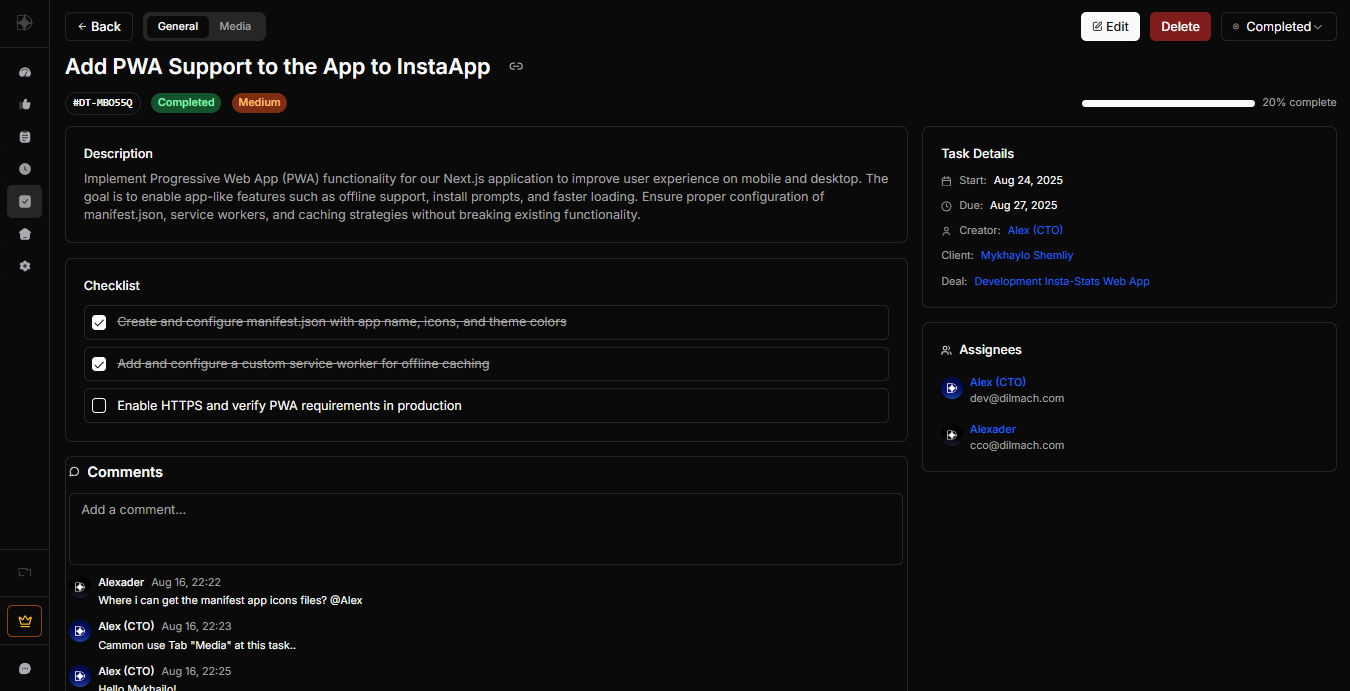Click the Aug 27, 2025 due date
Viewport: 1350px width, 691px height.
[x=1023, y=206]
